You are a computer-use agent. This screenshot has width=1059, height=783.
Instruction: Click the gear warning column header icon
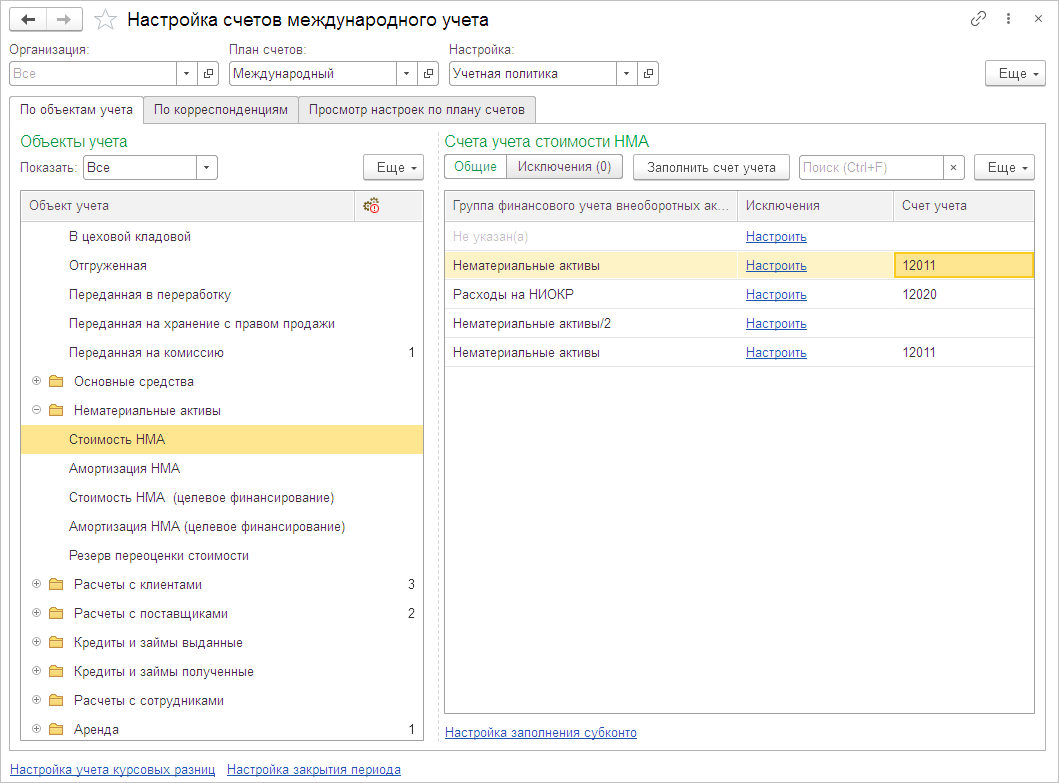pos(371,205)
